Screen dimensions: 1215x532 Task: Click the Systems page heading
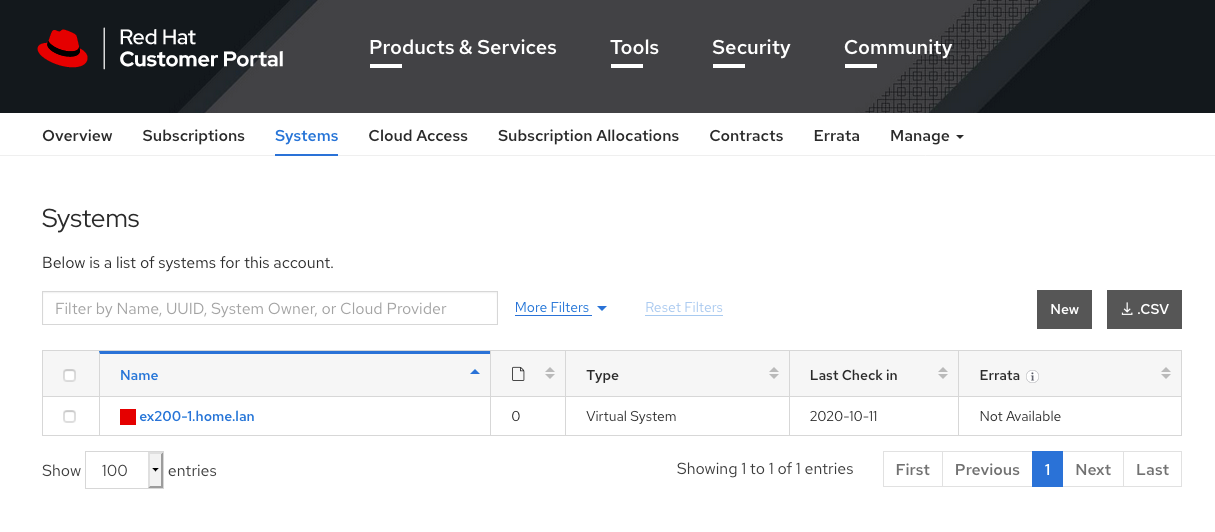point(91,219)
